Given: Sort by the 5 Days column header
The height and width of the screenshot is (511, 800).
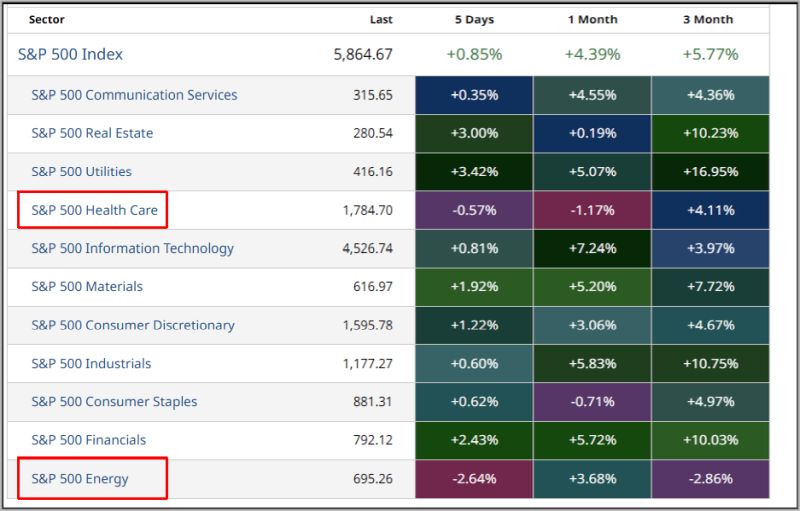Looking at the screenshot, I should 474,19.
